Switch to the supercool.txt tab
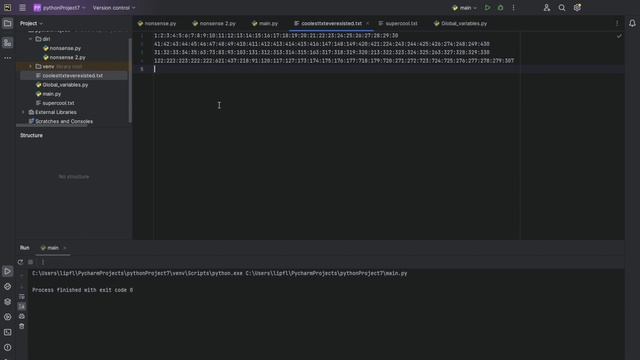This screenshot has height=360, width=640. 398,23
